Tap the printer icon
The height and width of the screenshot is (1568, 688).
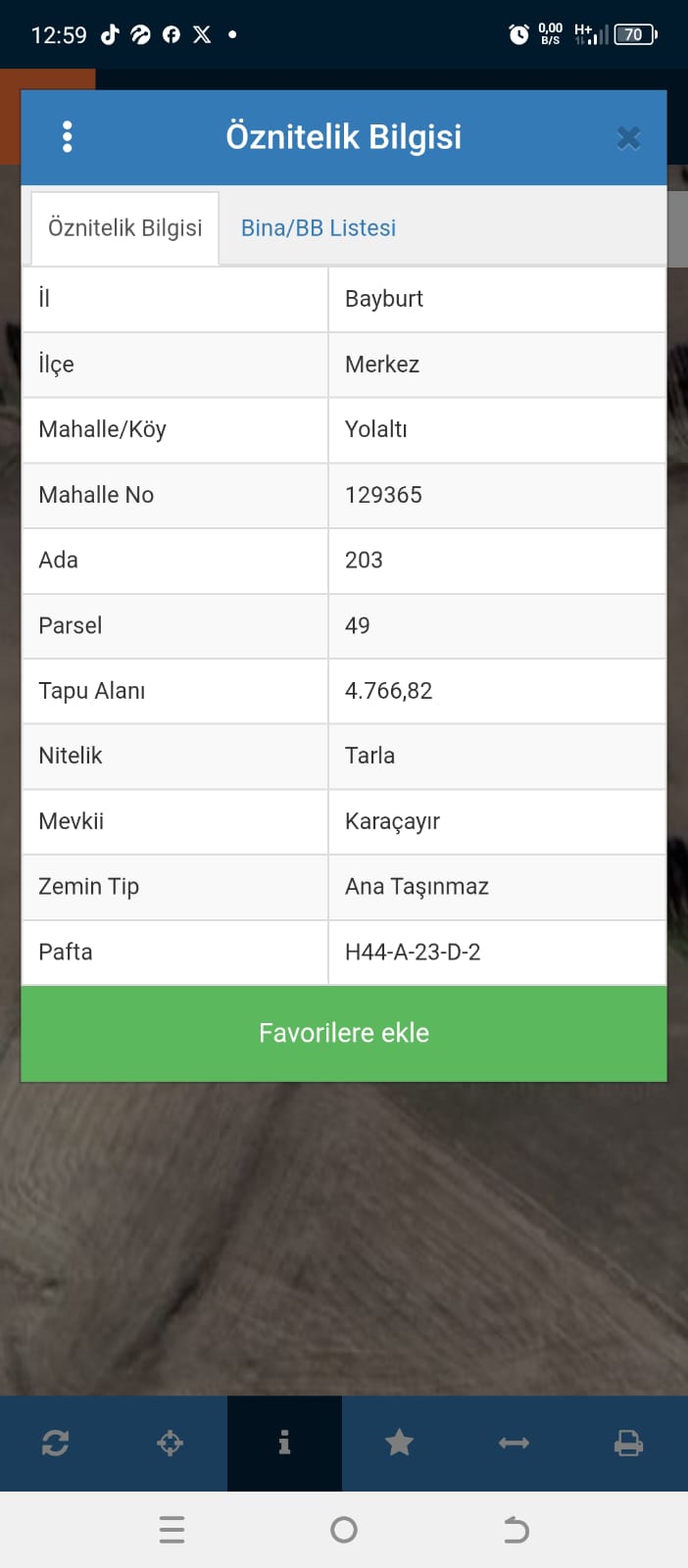click(628, 1443)
